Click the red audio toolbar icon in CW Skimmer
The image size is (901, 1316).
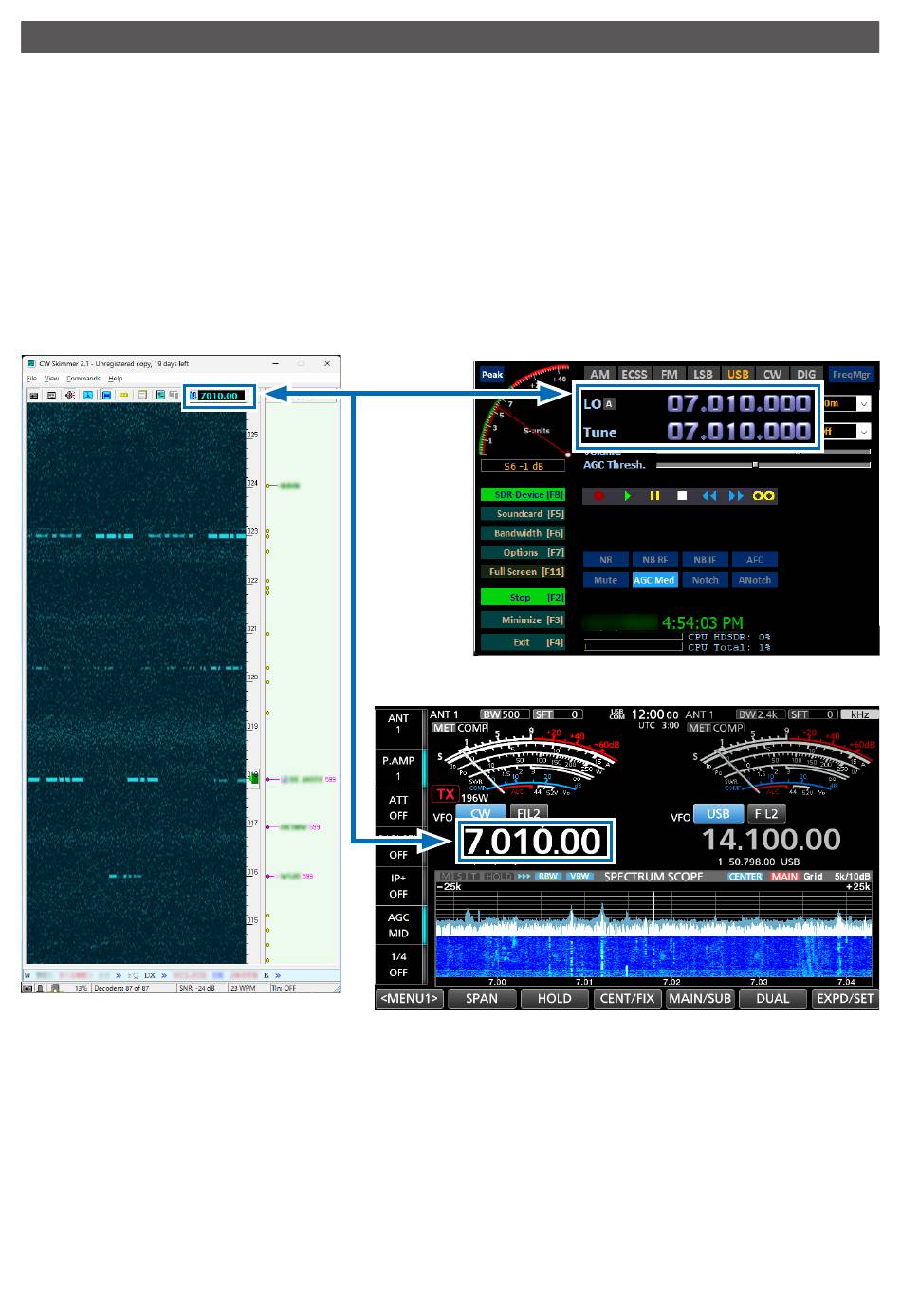coord(70,395)
